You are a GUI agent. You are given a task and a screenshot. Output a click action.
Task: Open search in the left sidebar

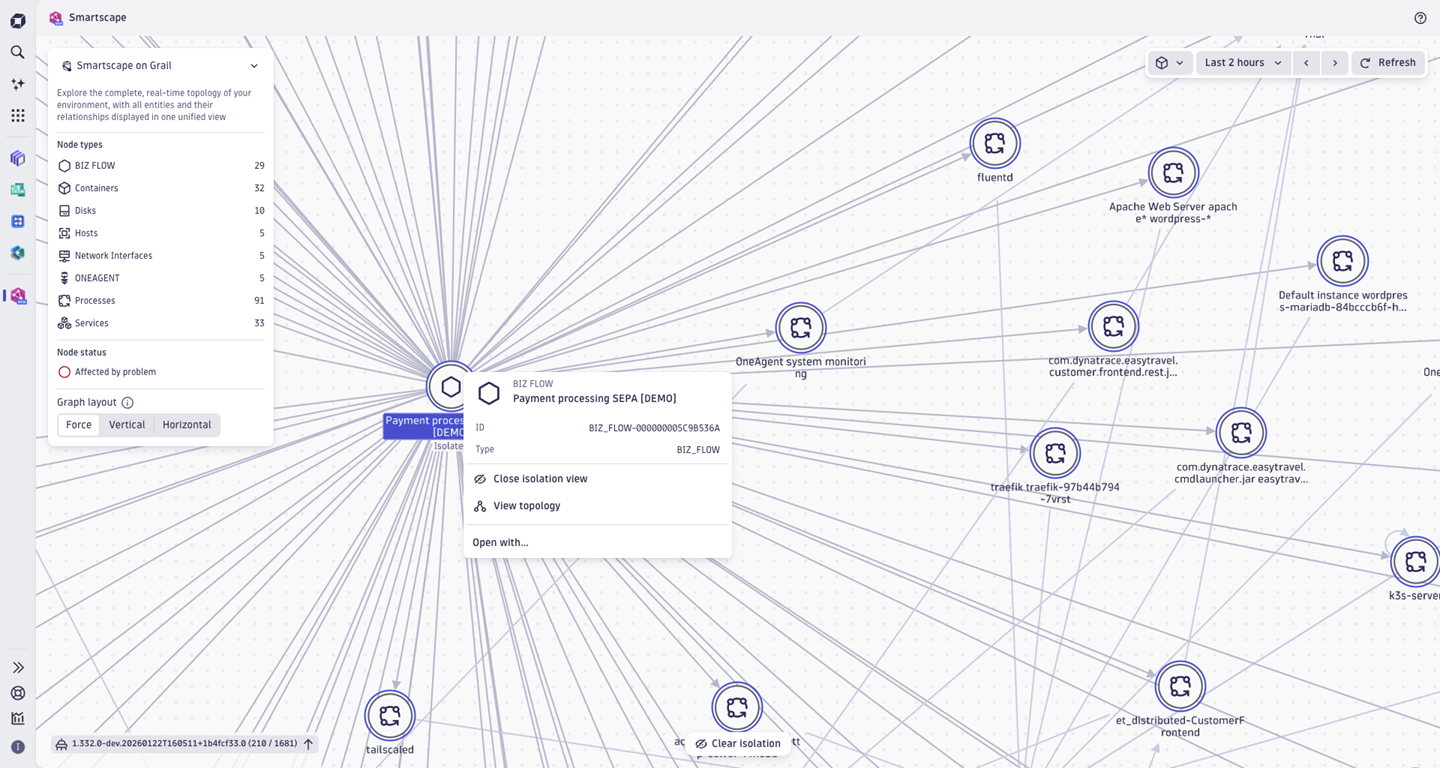[x=16, y=51]
